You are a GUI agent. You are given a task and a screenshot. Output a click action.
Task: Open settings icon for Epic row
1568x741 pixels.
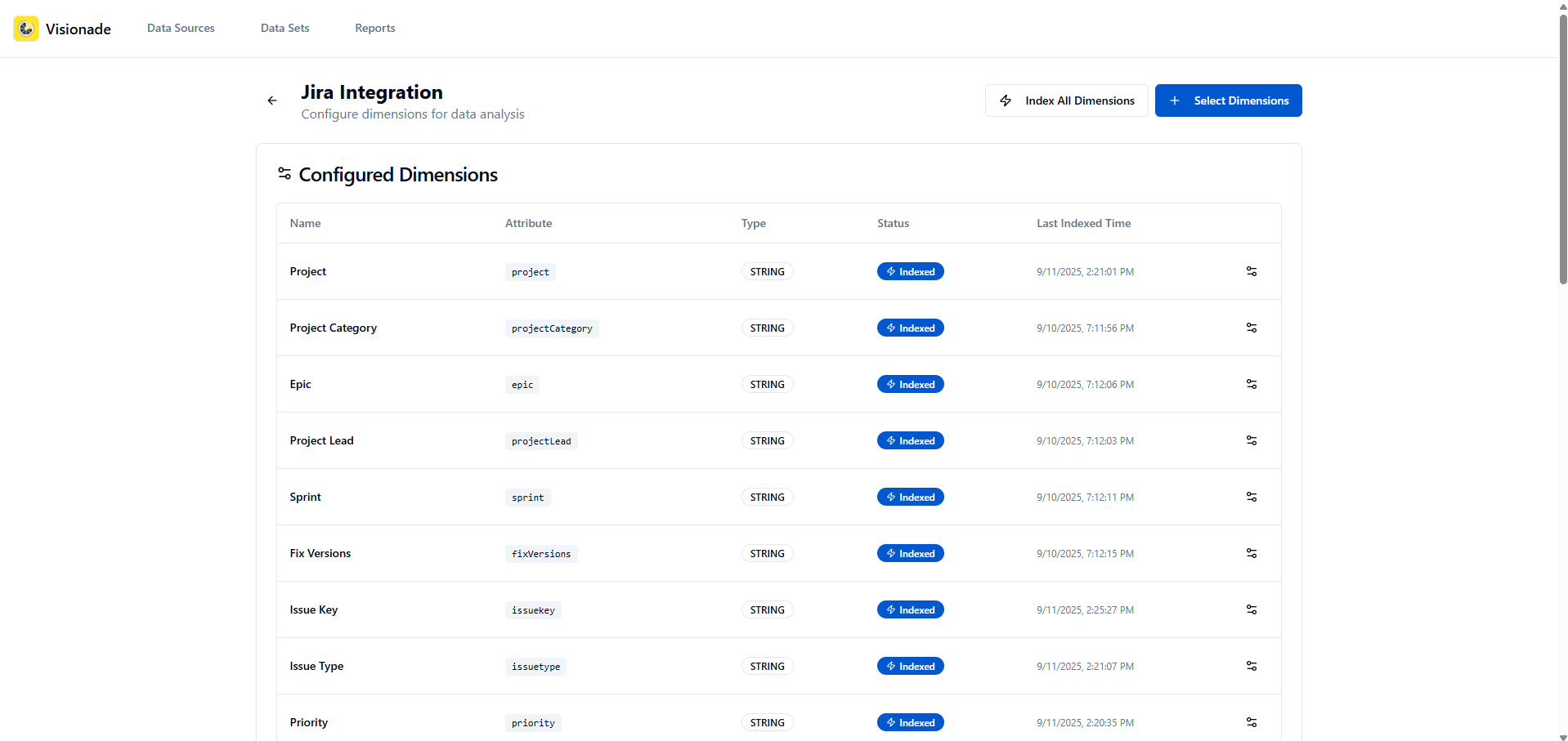tap(1252, 384)
